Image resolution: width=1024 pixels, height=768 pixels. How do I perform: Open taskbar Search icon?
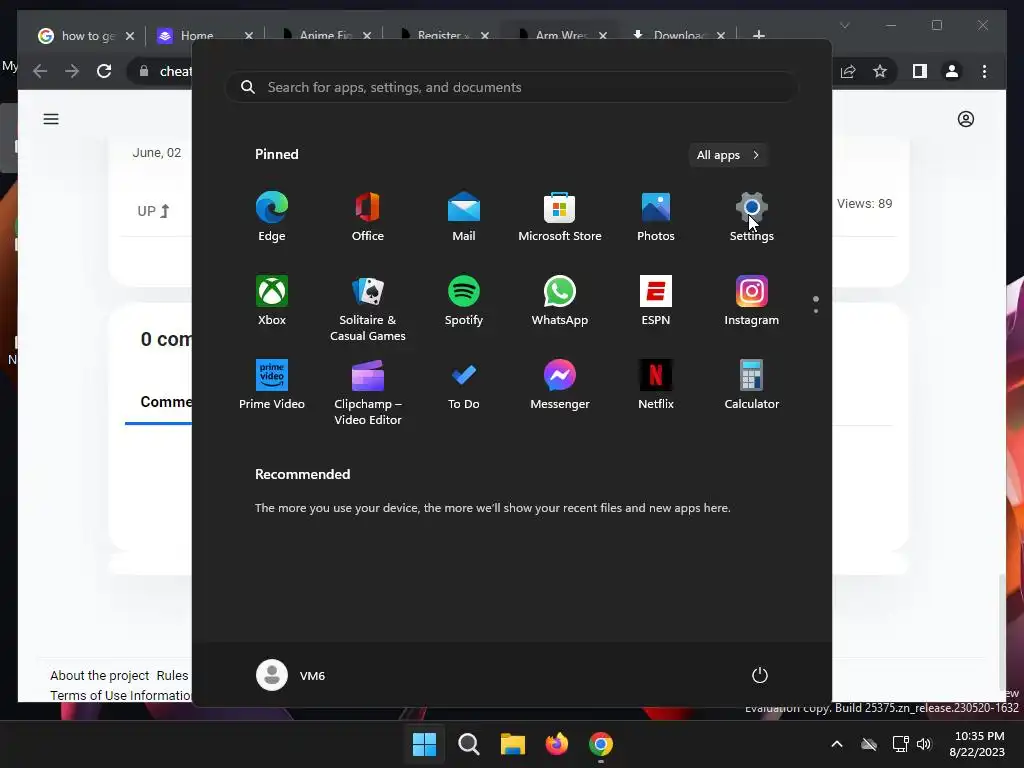(x=468, y=744)
